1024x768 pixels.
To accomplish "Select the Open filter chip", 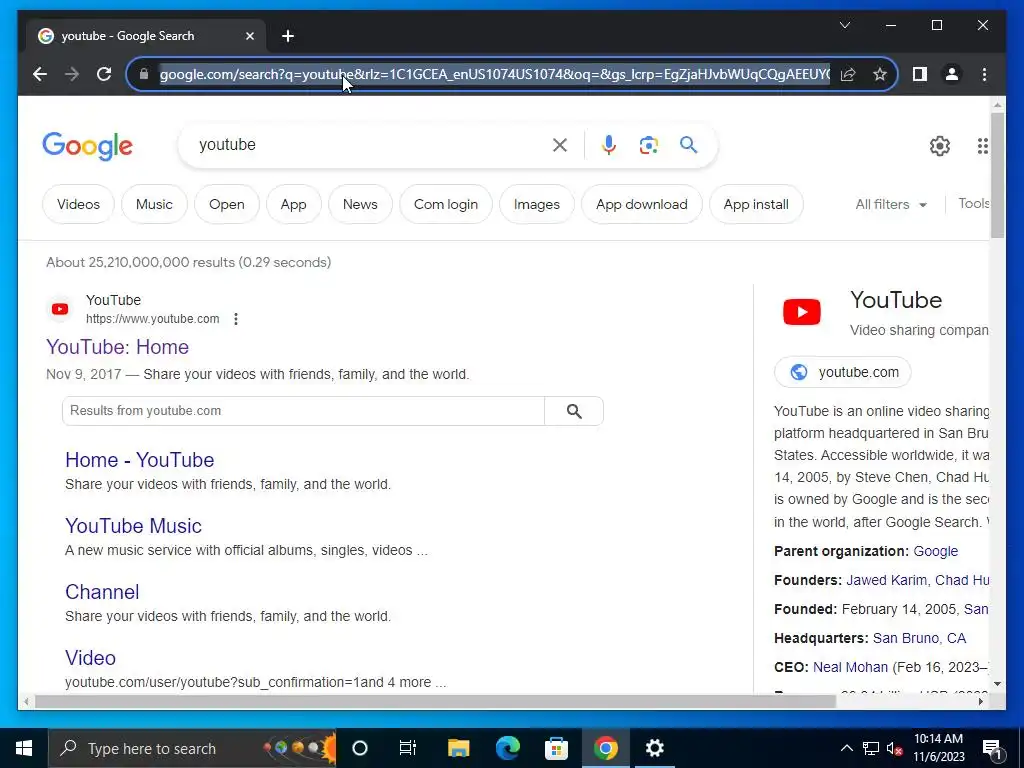I will click(227, 204).
